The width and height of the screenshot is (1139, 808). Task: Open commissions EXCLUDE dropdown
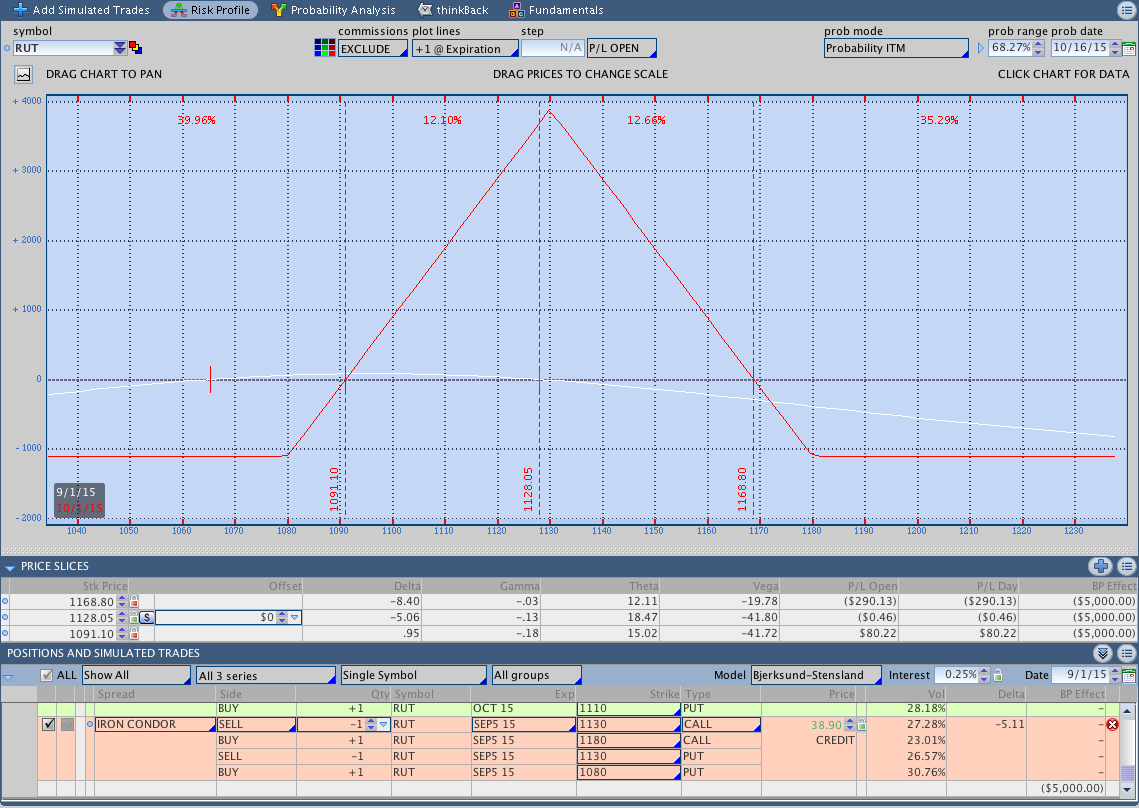pyautogui.click(x=373, y=49)
